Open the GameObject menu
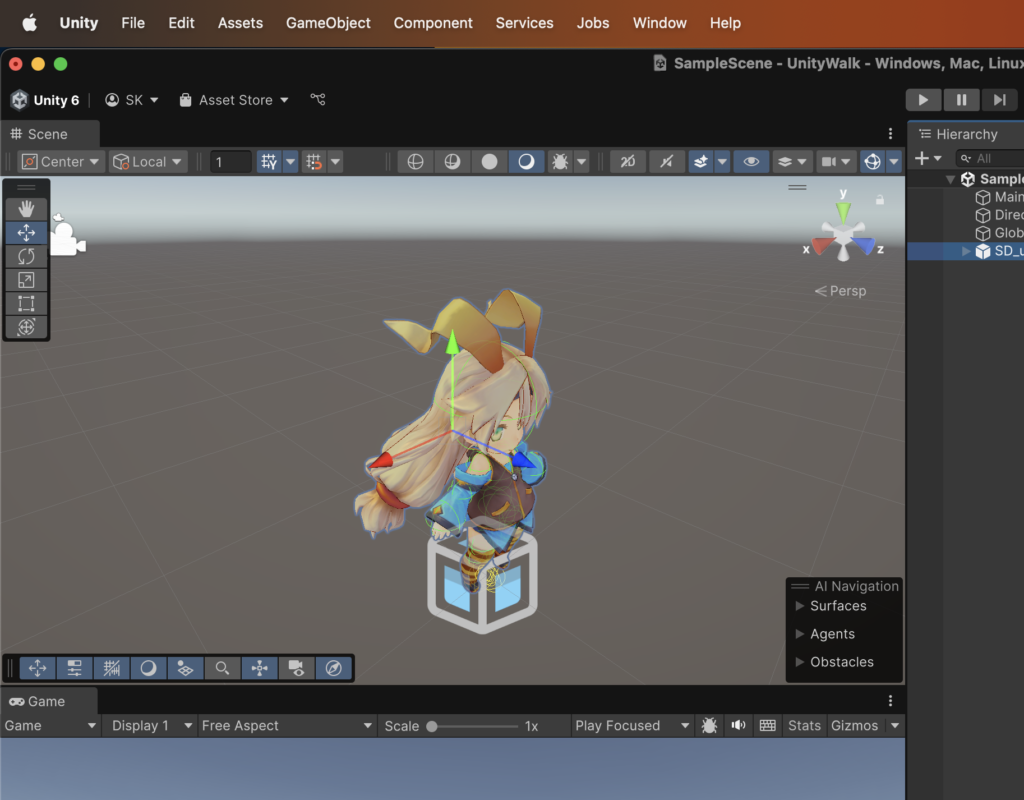1024x800 pixels. pyautogui.click(x=328, y=24)
